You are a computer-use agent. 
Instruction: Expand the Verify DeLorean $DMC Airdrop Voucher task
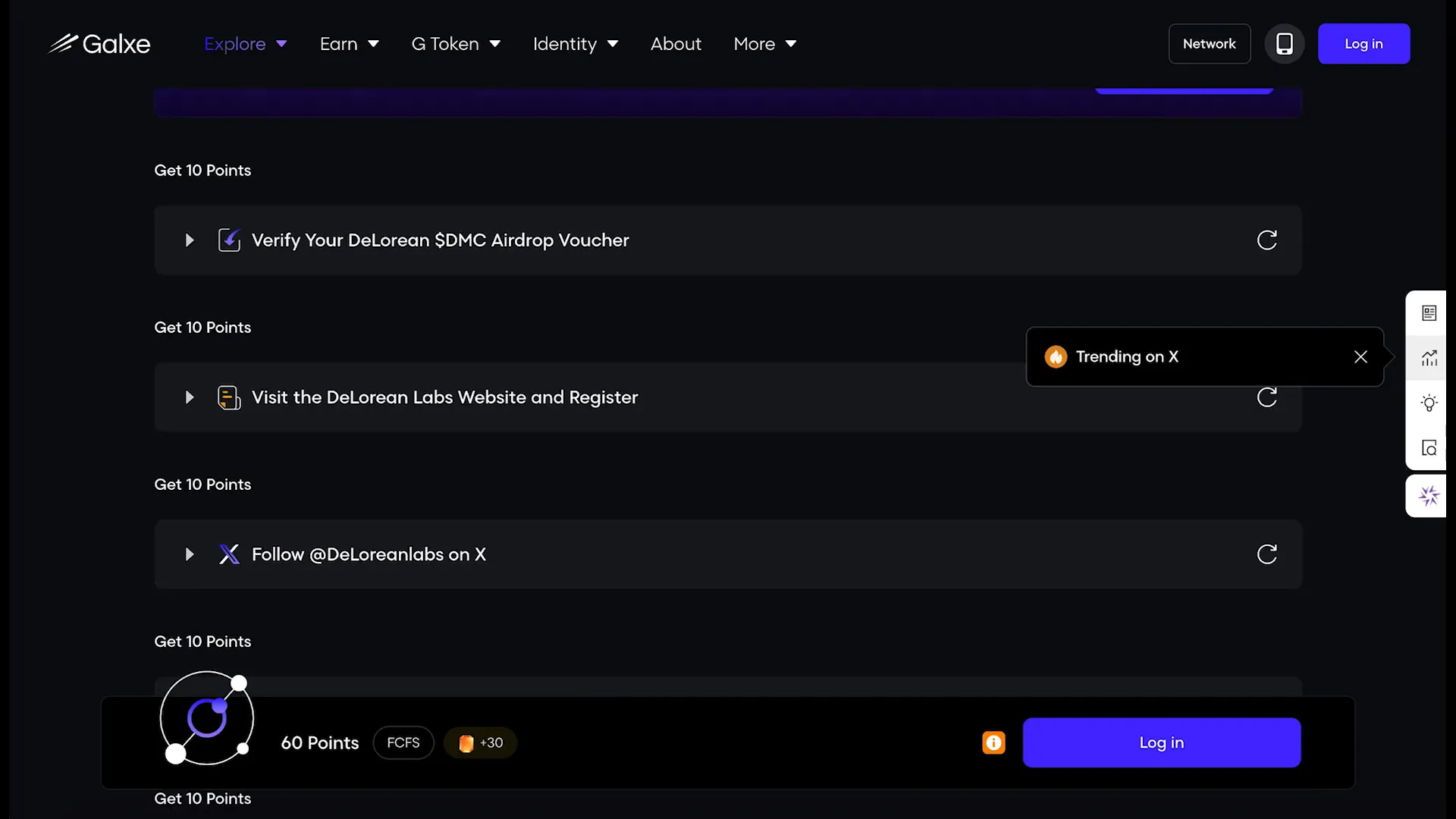point(190,240)
